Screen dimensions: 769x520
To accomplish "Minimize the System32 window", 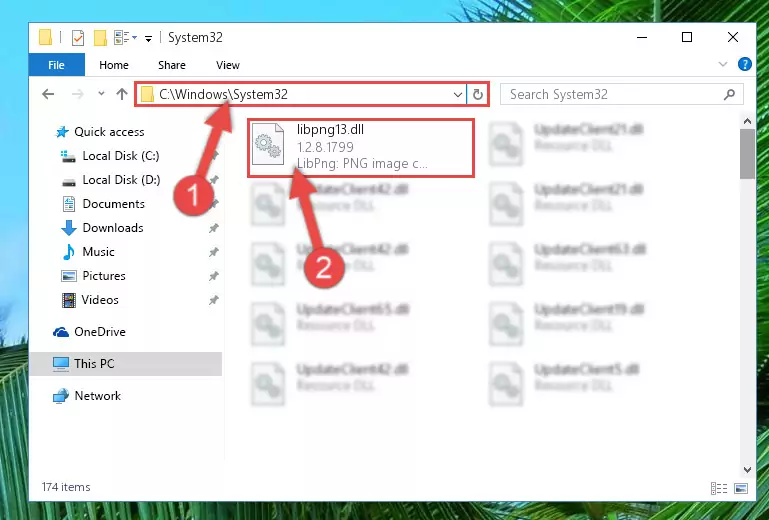I will tap(641, 37).
